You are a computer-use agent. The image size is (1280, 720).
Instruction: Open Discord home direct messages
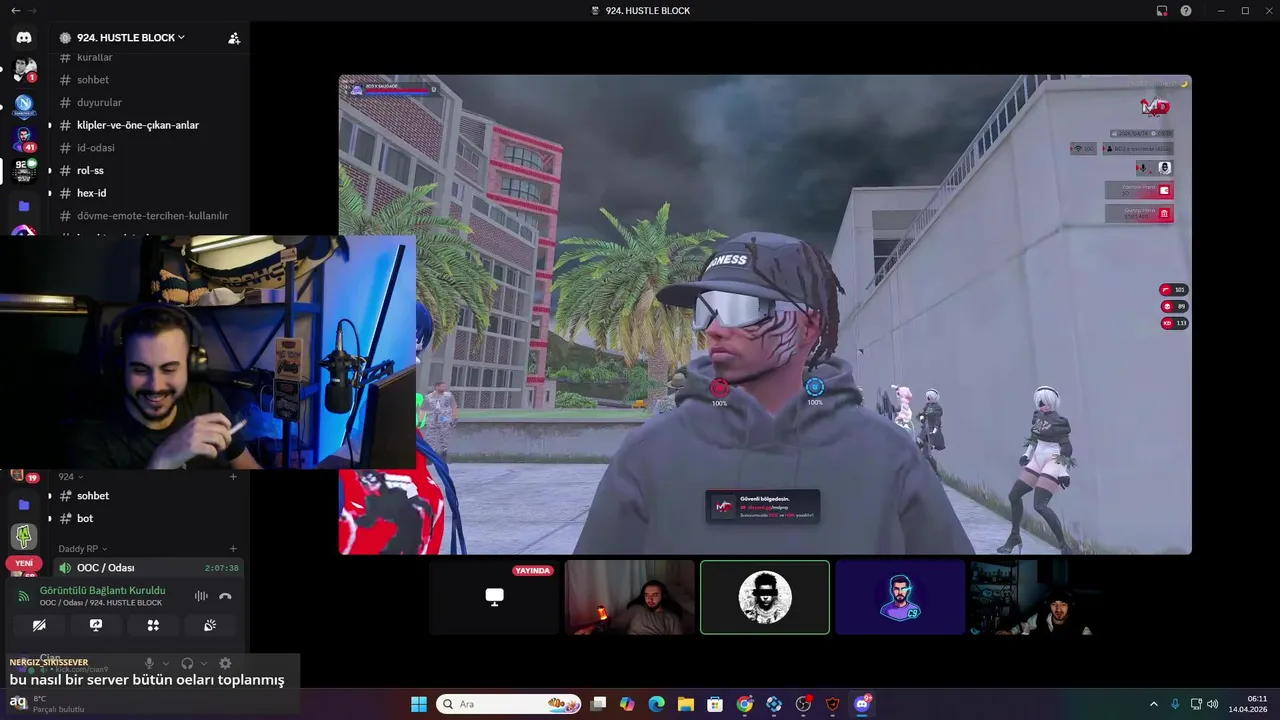click(x=24, y=37)
